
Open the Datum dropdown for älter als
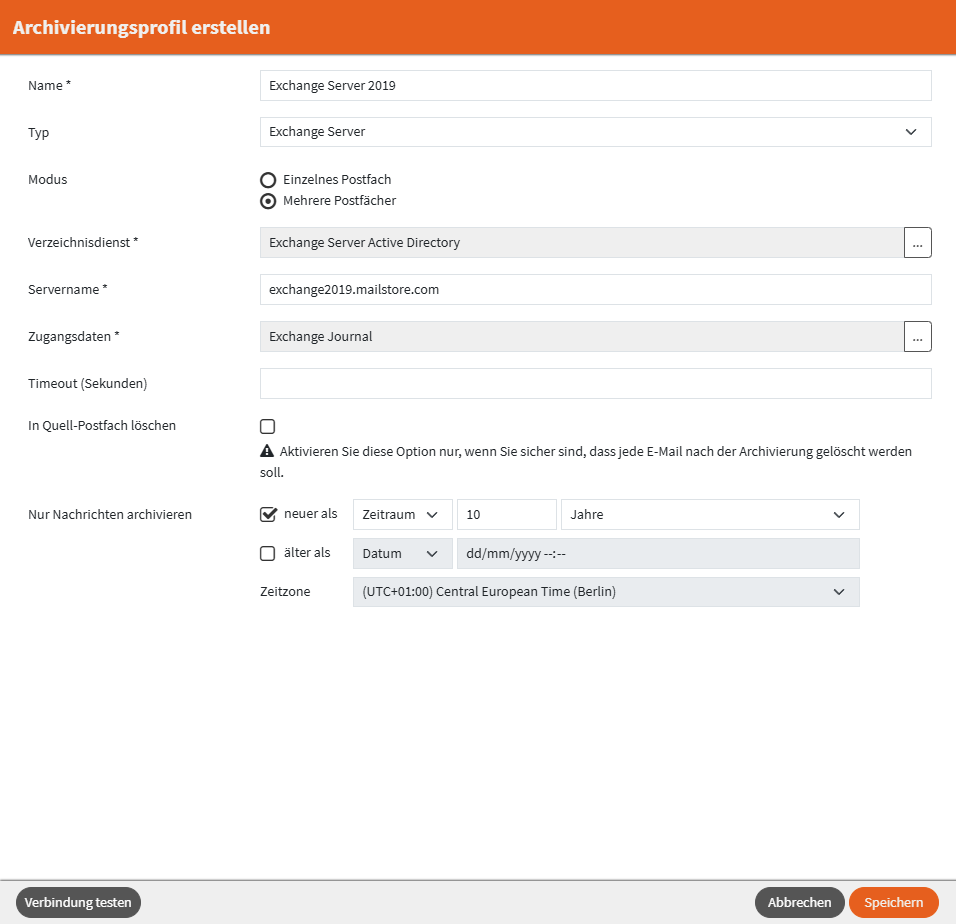(402, 554)
